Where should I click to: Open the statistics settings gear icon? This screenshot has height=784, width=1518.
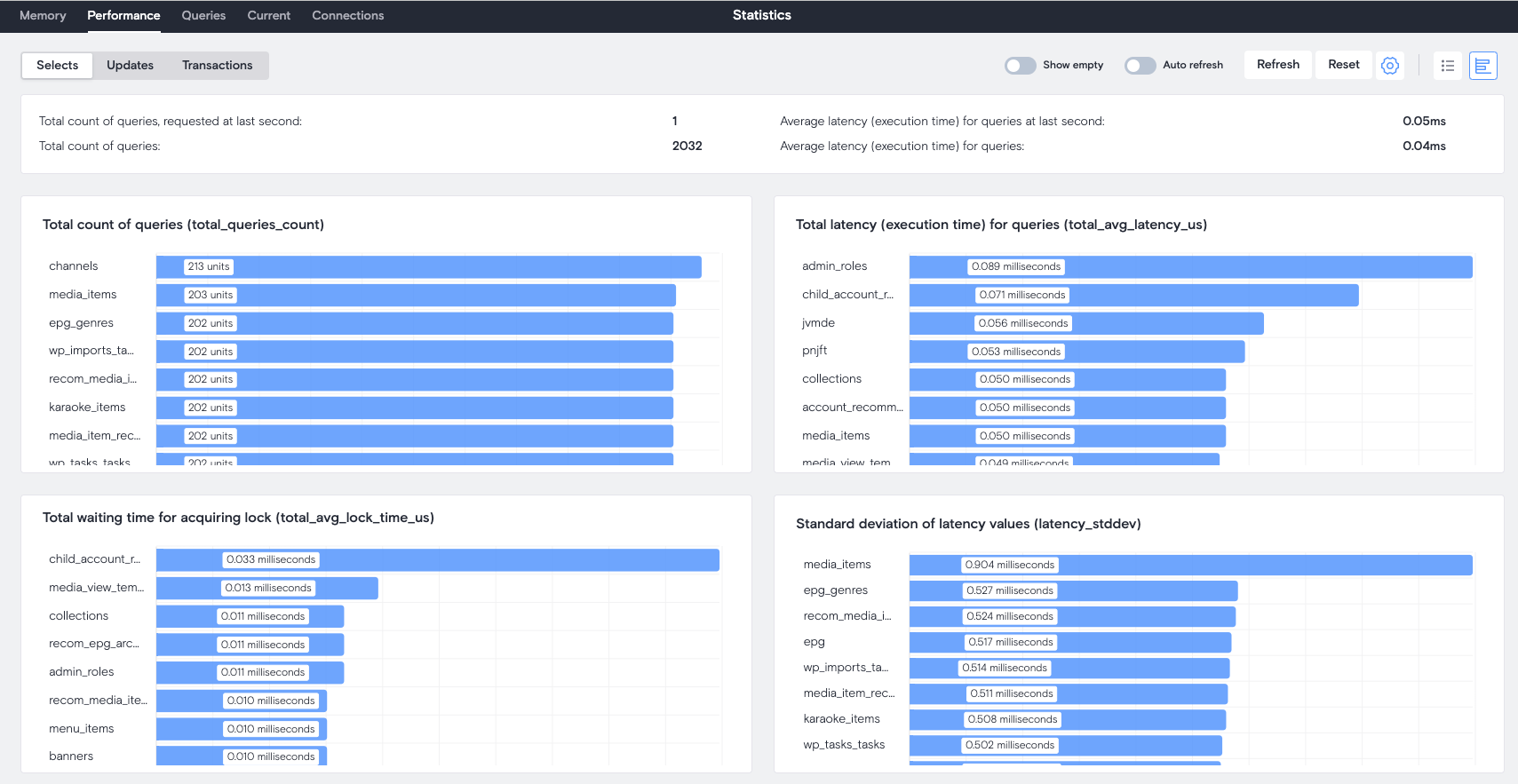(1390, 66)
